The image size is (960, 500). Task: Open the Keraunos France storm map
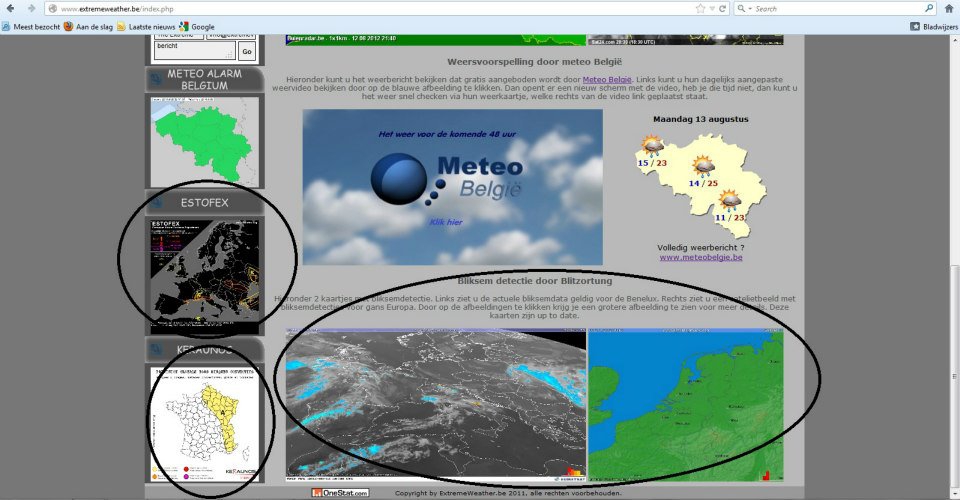(x=204, y=424)
